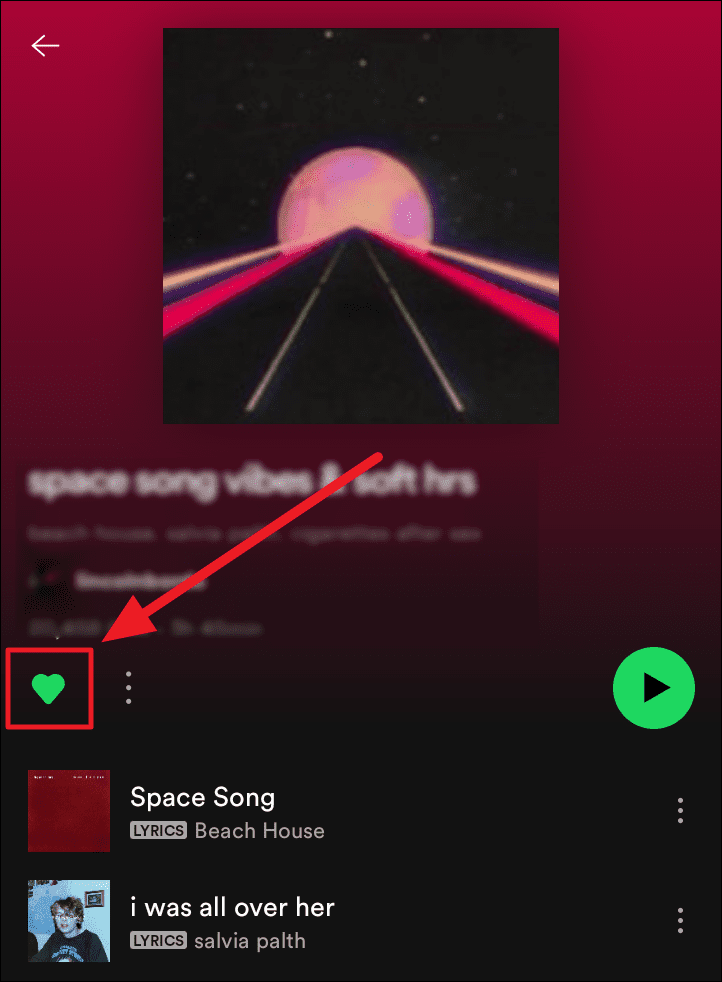Start playback with the green play button
Screen dimensions: 722x982
(x=654, y=688)
